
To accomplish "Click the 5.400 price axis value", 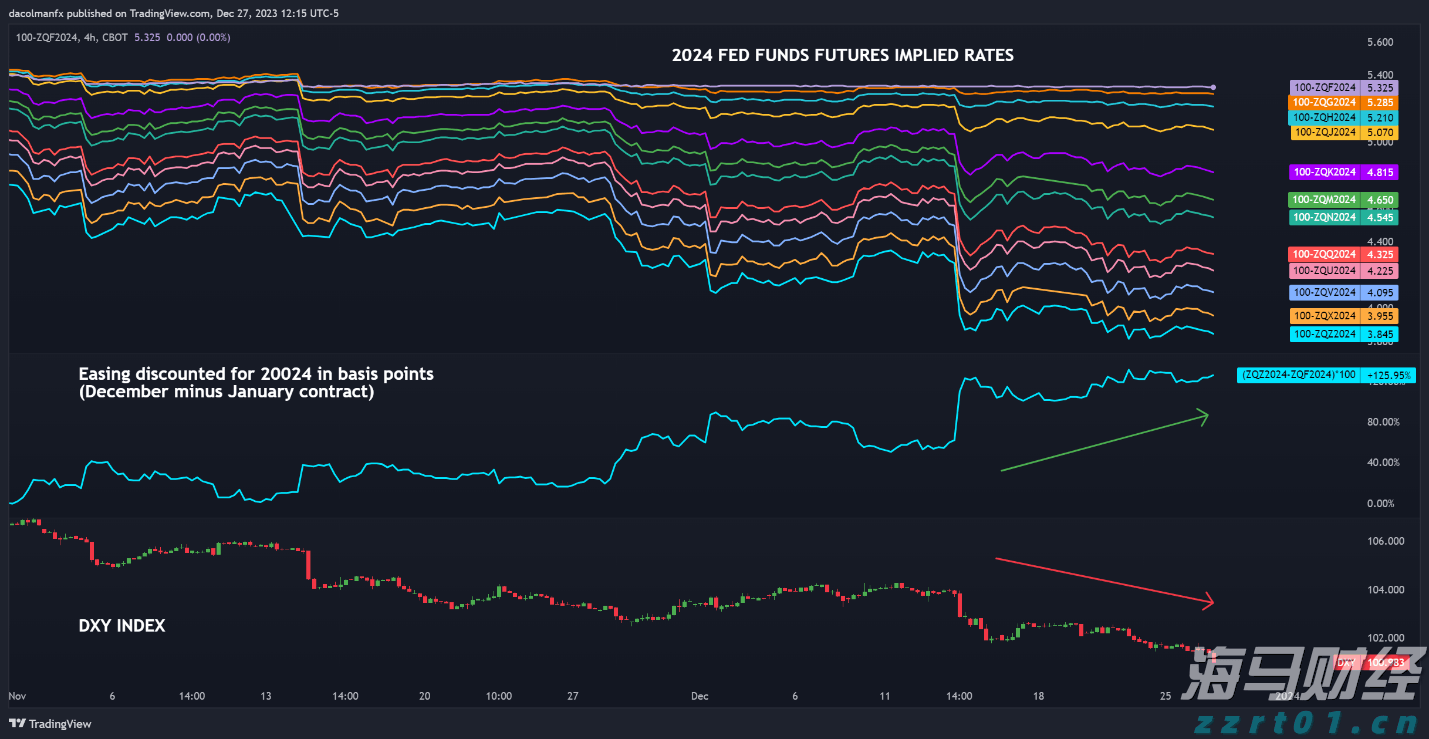I will (x=1379, y=75).
